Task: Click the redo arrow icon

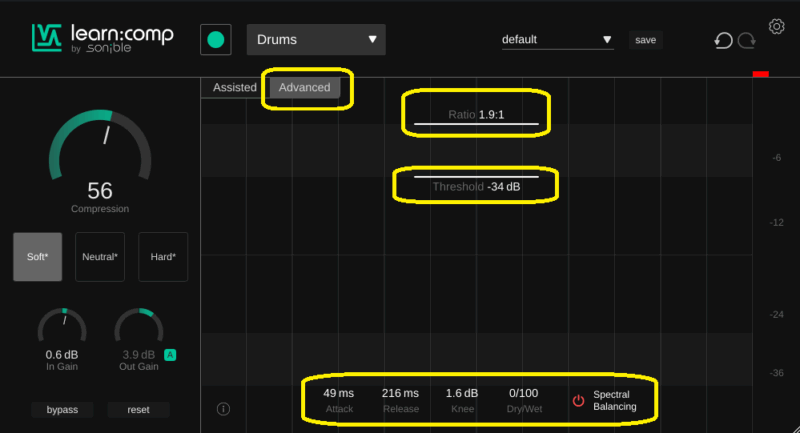Action: point(745,41)
